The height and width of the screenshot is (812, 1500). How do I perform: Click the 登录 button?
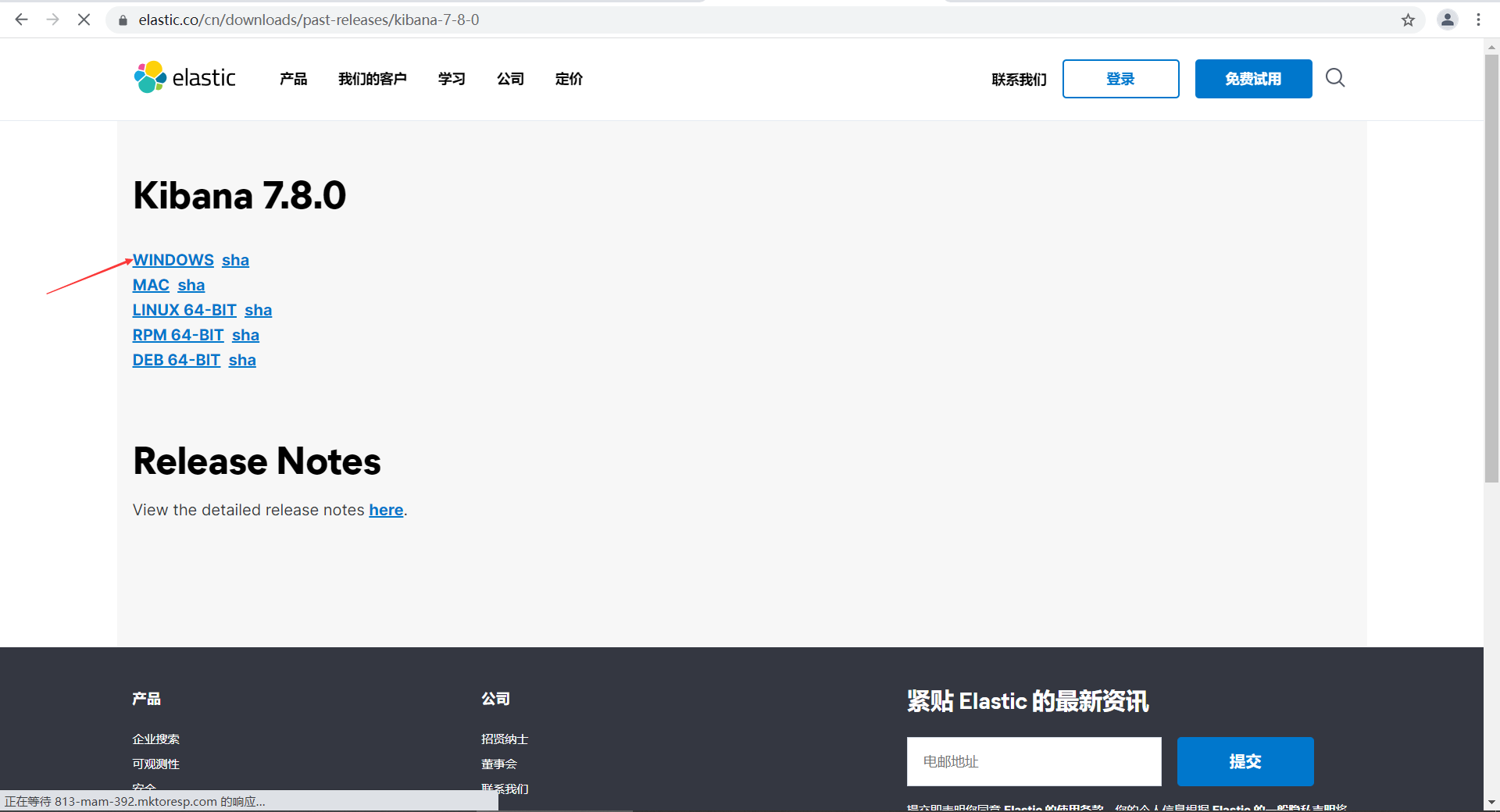[1120, 79]
